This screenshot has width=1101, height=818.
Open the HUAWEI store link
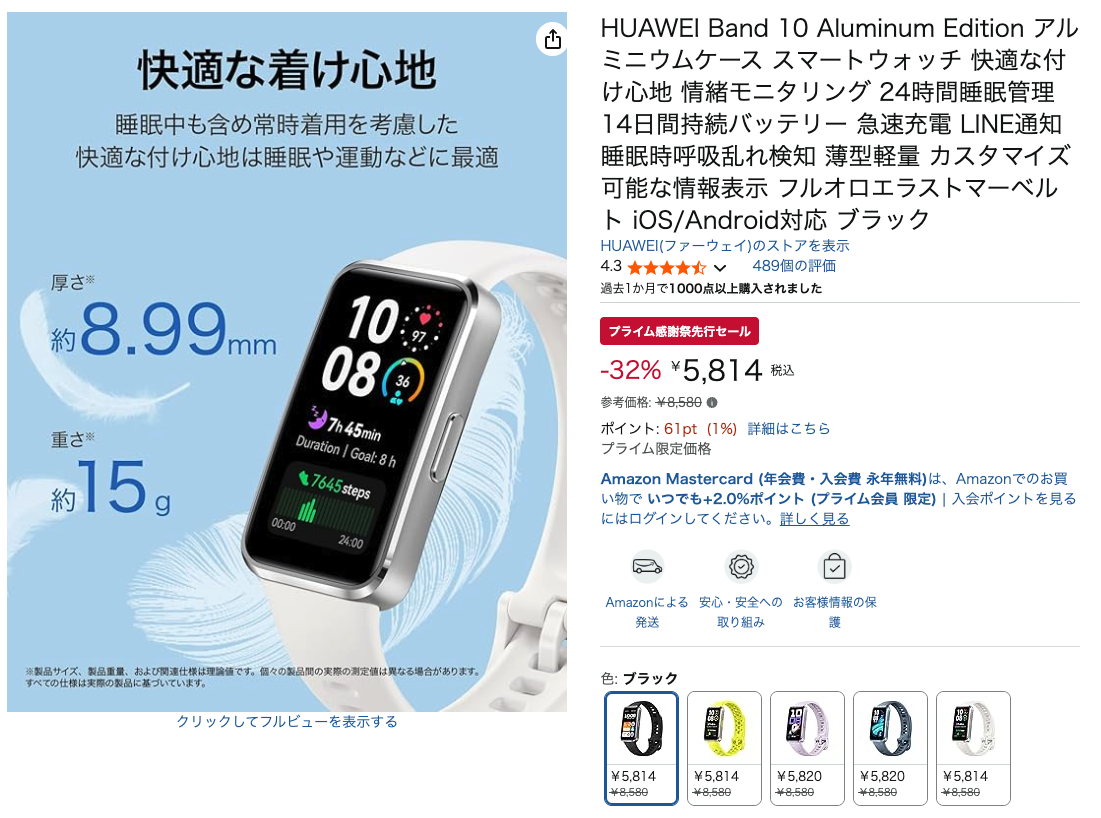(x=725, y=246)
